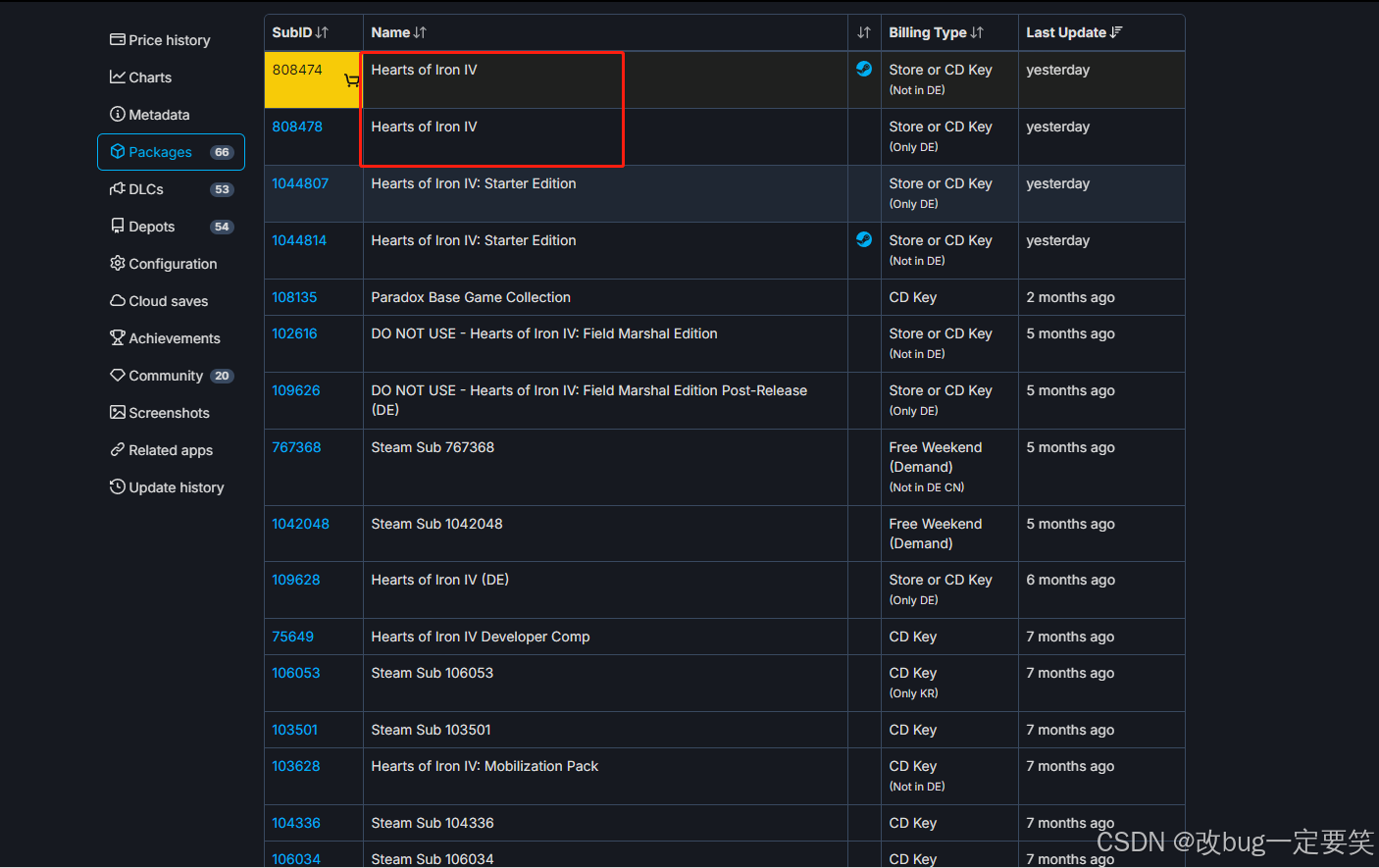
Task: Sort by the unlabeled icon column header
Action: 864,32
